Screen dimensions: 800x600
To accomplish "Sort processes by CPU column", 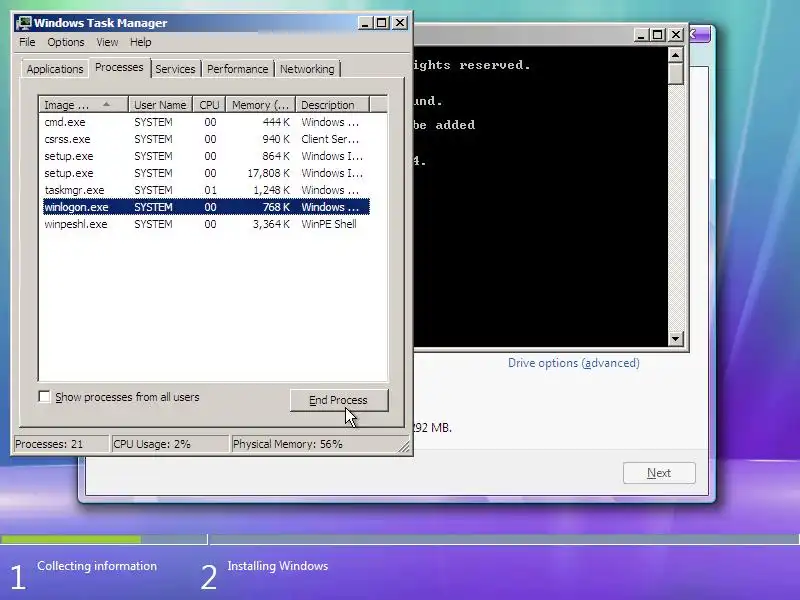I will 209,105.
